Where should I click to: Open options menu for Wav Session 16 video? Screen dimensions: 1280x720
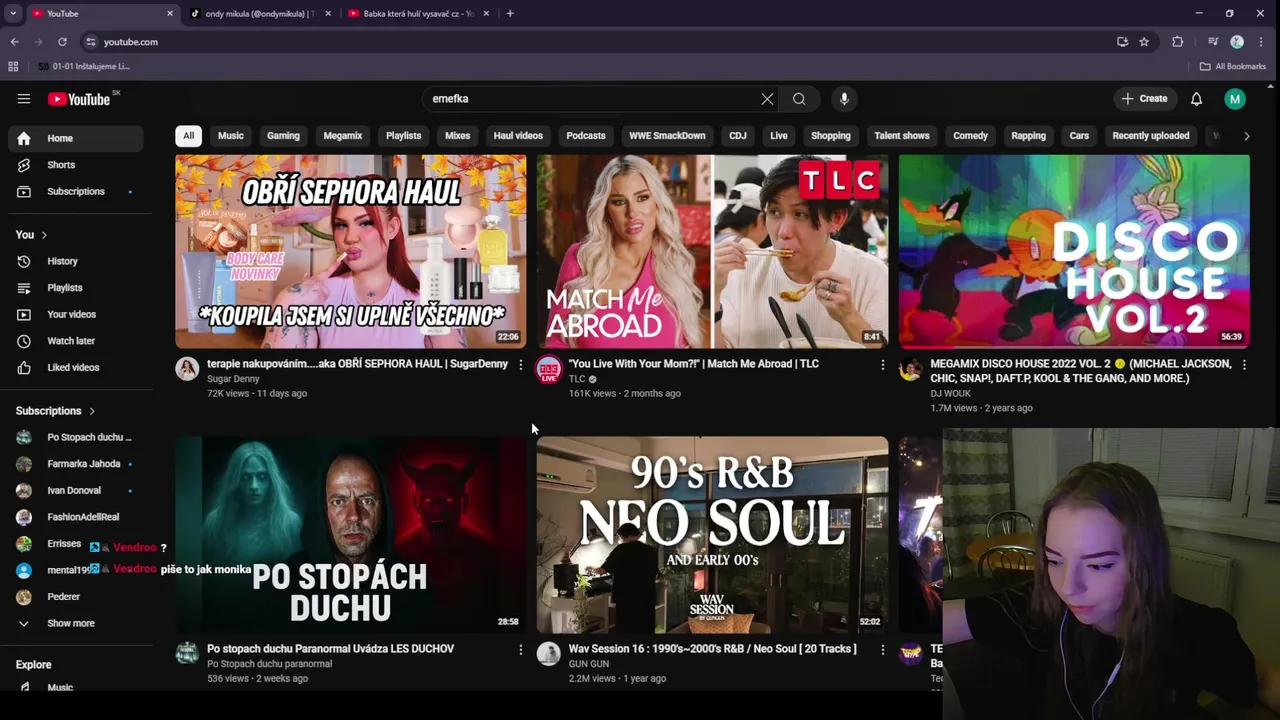(882, 650)
